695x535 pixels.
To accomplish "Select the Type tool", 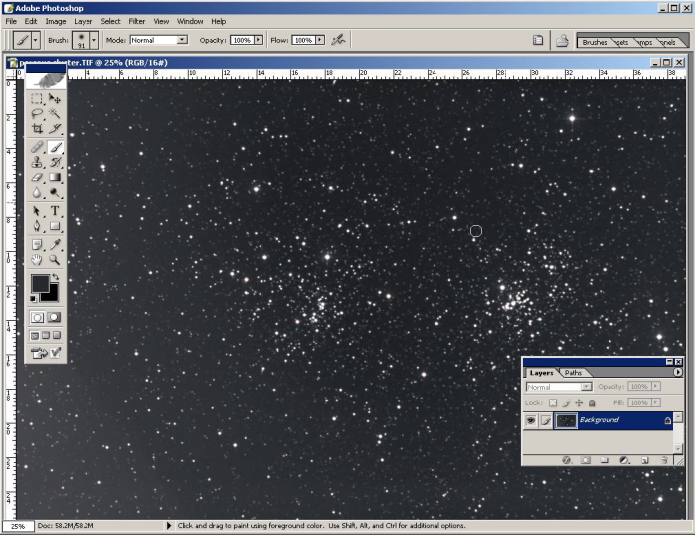I will coord(55,211).
